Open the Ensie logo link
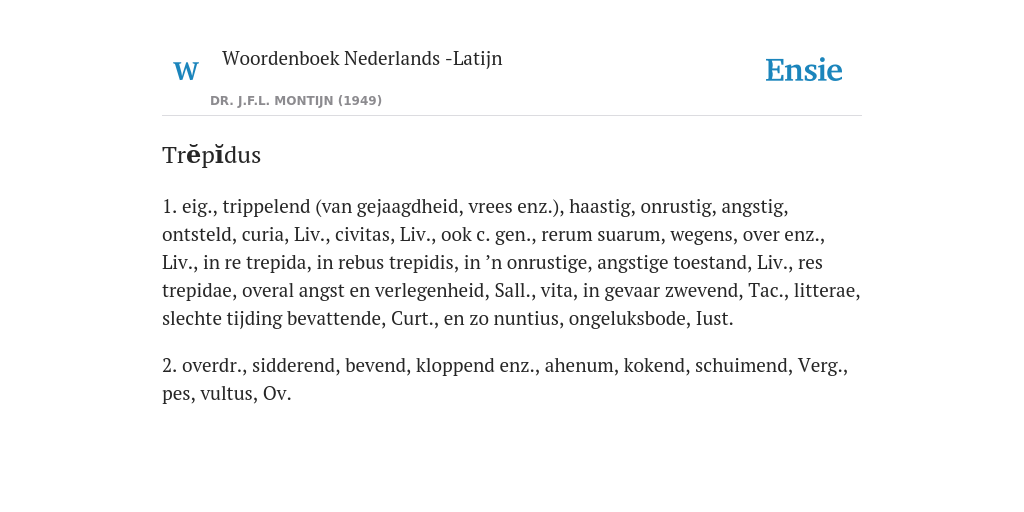The image size is (1024, 512). (x=803, y=70)
